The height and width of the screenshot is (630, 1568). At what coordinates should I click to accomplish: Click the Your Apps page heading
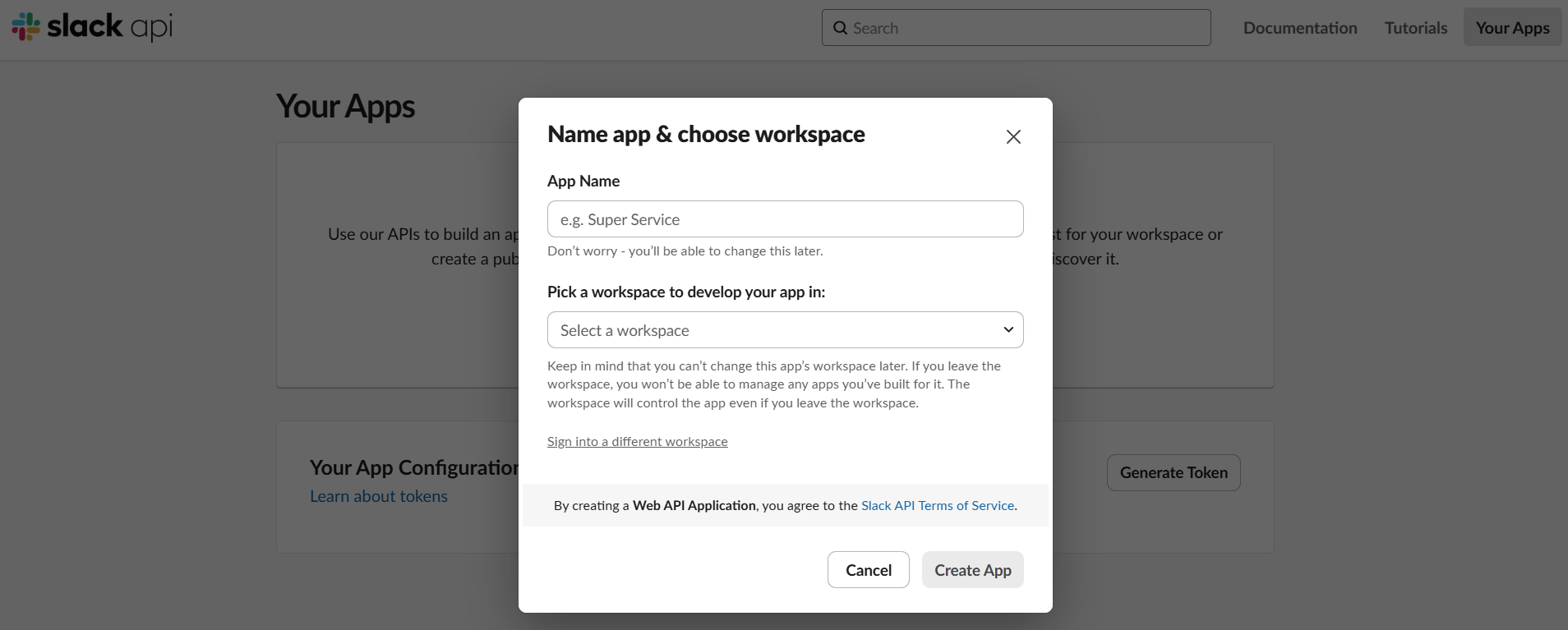coord(345,107)
